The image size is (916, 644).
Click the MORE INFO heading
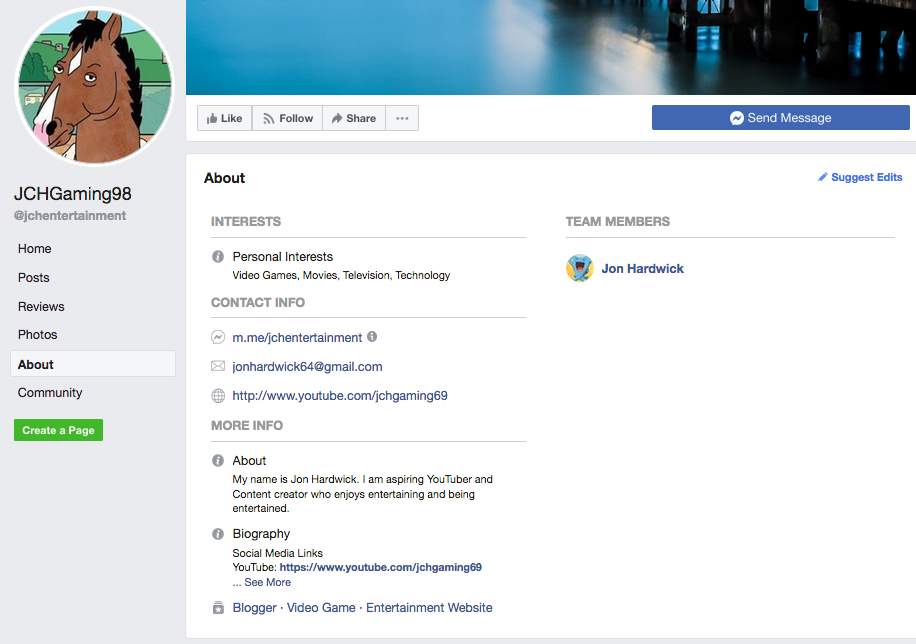(247, 425)
